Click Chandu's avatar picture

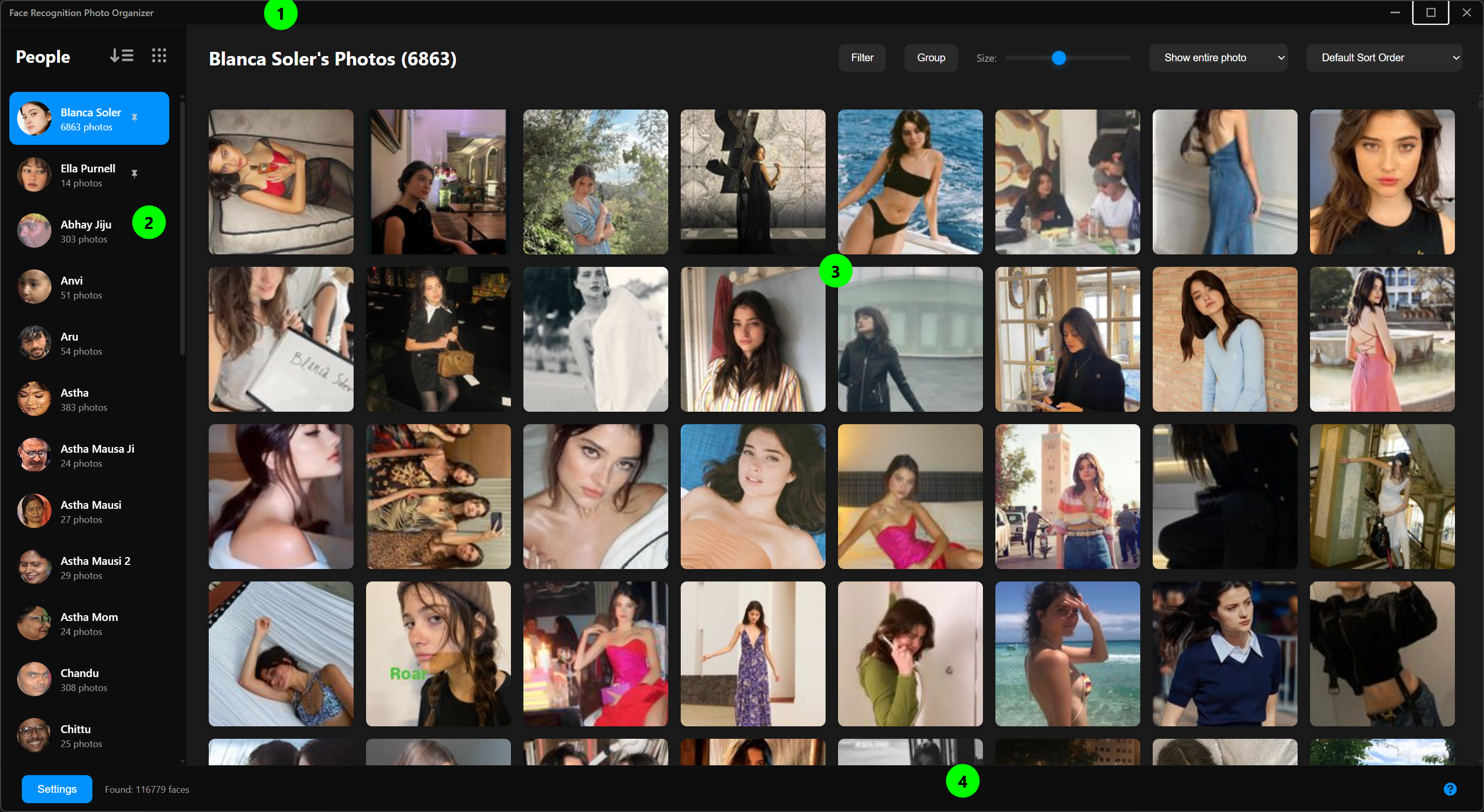coord(34,679)
